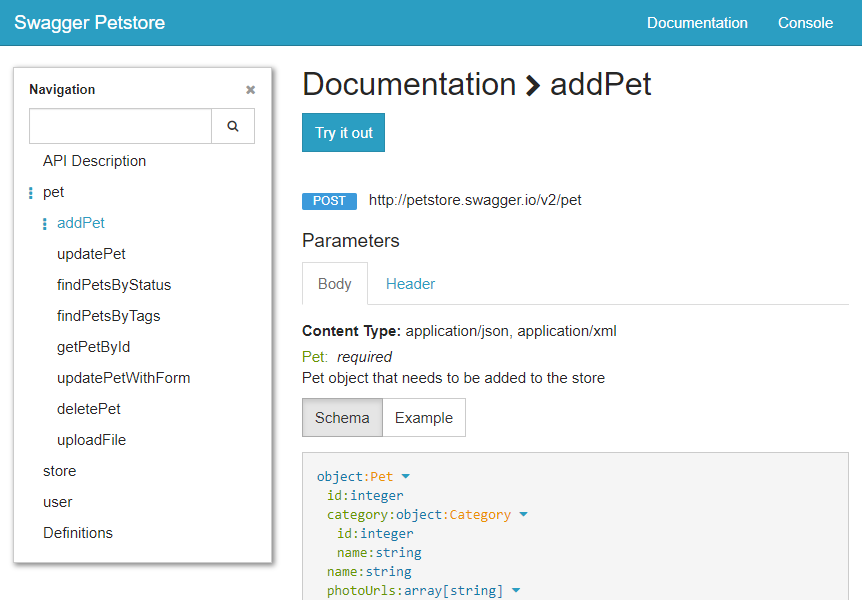Click the Pet parameter name label
Screen dimensions: 862x600
314,357
